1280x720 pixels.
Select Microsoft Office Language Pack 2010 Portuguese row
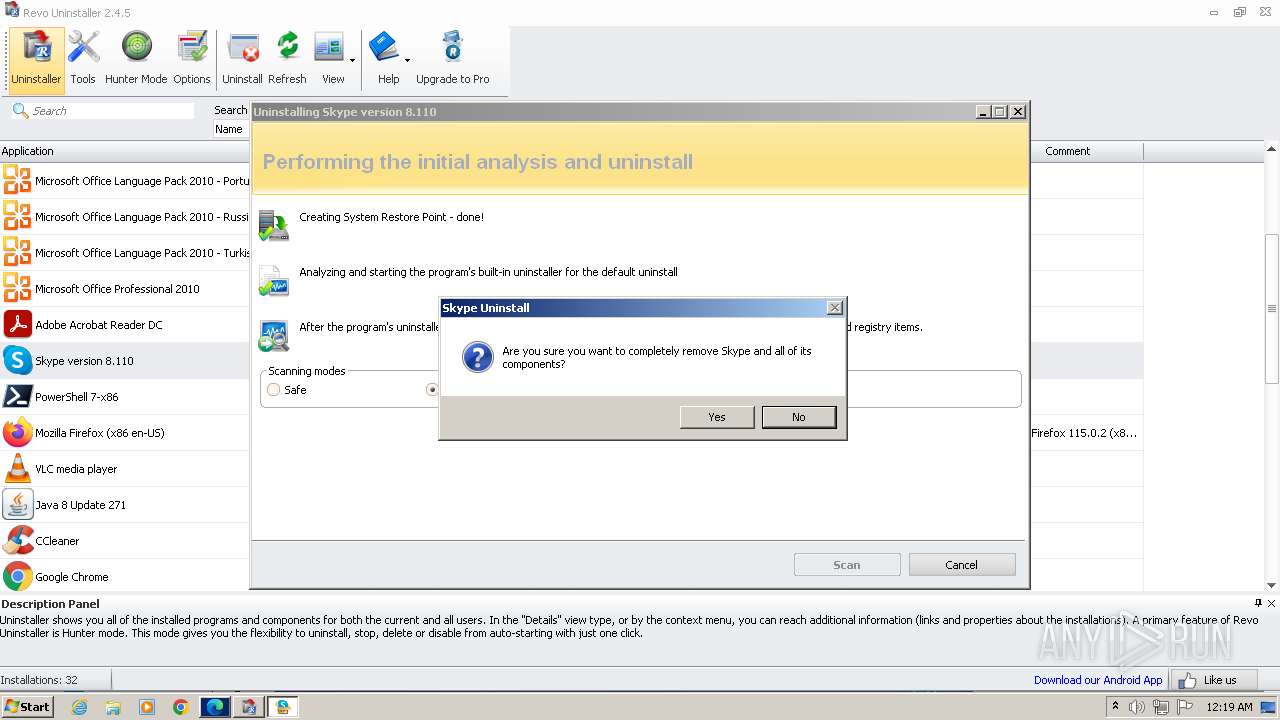tap(125, 181)
